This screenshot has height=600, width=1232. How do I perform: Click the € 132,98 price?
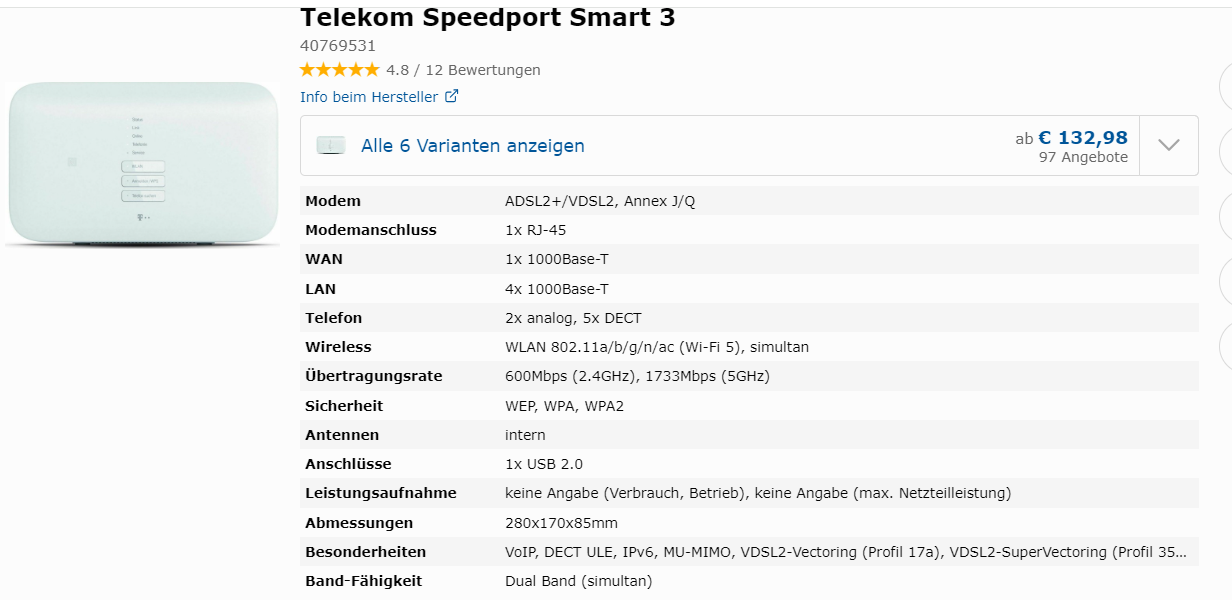point(1082,138)
